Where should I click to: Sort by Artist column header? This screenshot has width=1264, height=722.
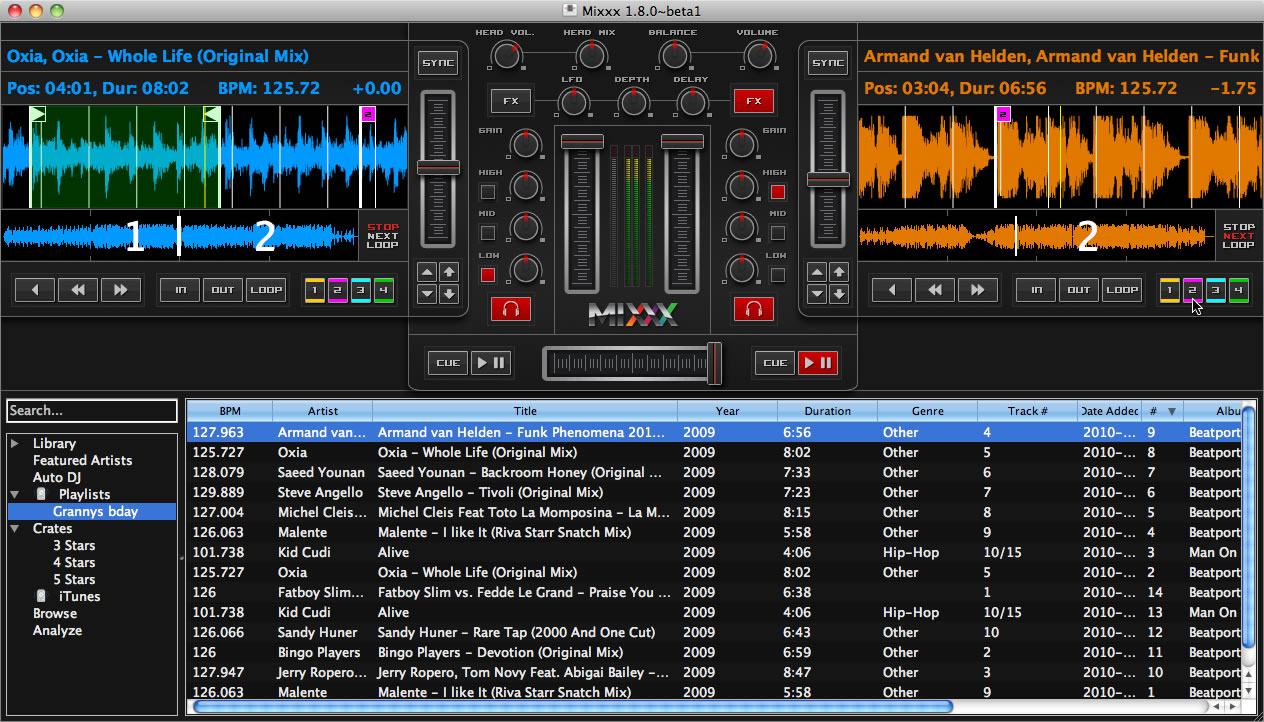(322, 411)
